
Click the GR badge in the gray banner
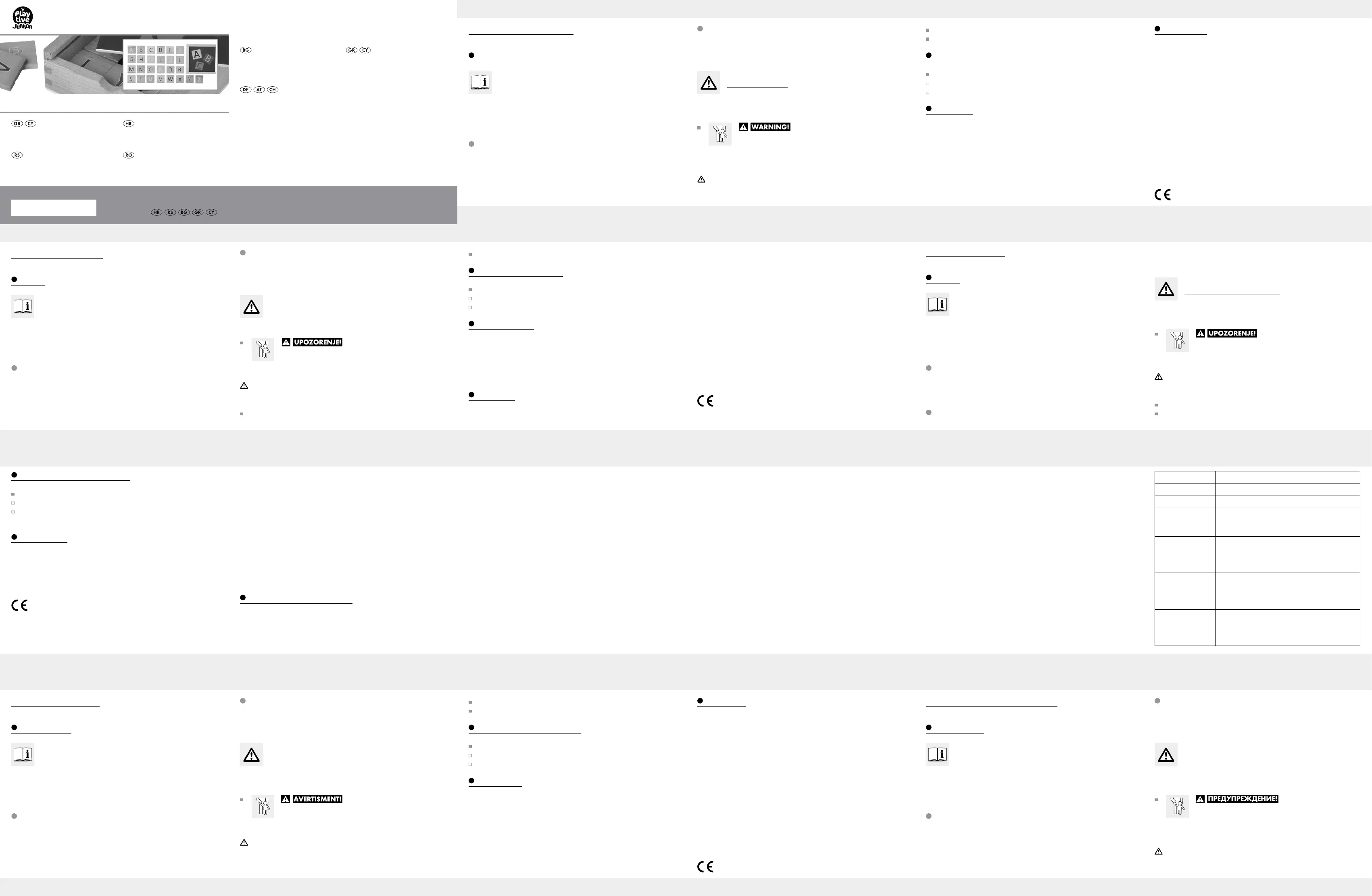tap(198, 212)
